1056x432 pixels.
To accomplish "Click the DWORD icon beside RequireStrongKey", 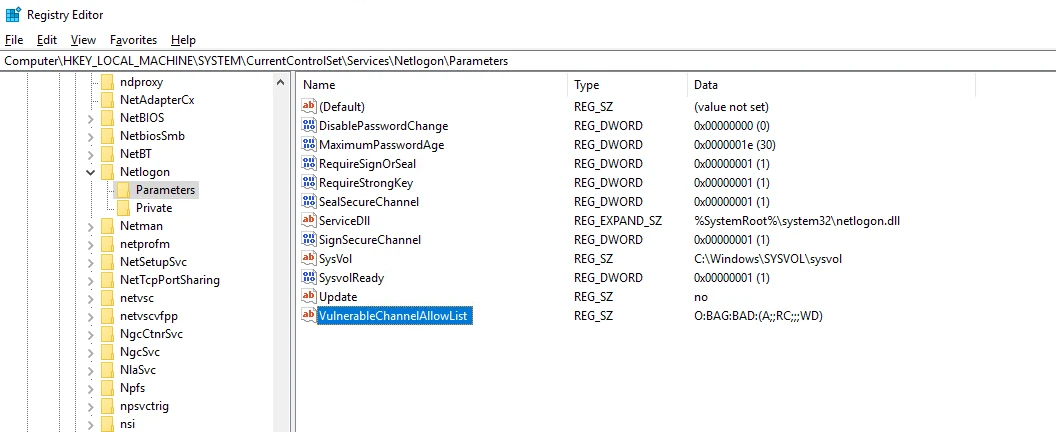I will 308,183.
